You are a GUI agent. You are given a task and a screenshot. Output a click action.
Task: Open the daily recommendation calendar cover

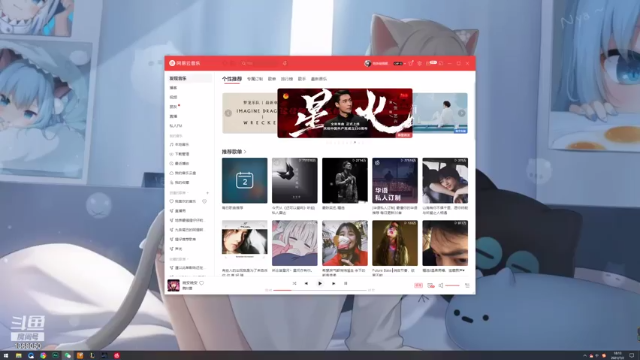pyautogui.click(x=244, y=180)
